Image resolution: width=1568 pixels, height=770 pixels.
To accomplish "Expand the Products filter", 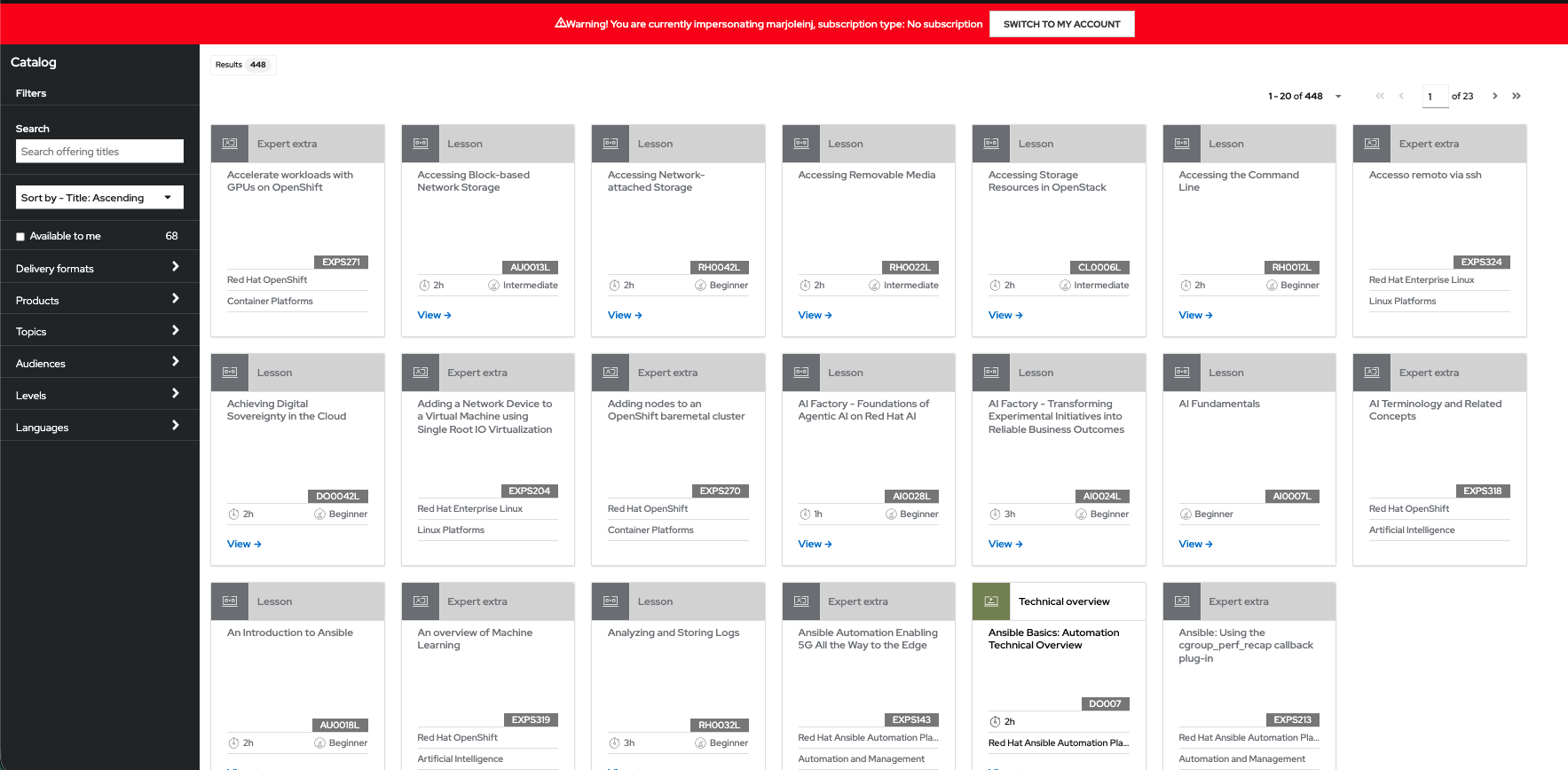I will [99, 300].
